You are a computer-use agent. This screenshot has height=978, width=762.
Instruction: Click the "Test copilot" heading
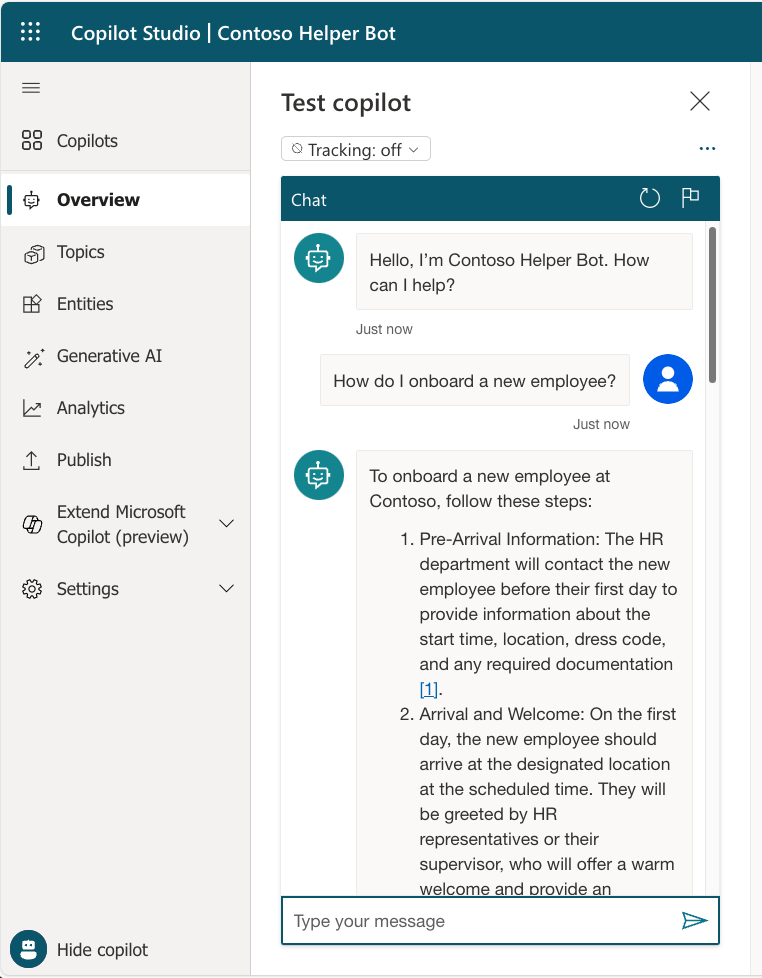(346, 102)
